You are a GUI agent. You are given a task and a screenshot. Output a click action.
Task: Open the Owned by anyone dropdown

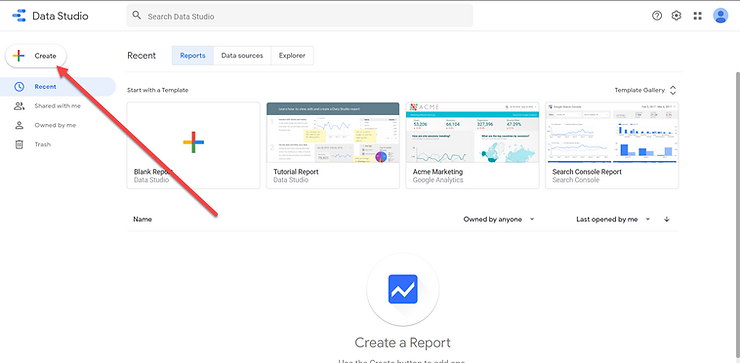coord(499,219)
